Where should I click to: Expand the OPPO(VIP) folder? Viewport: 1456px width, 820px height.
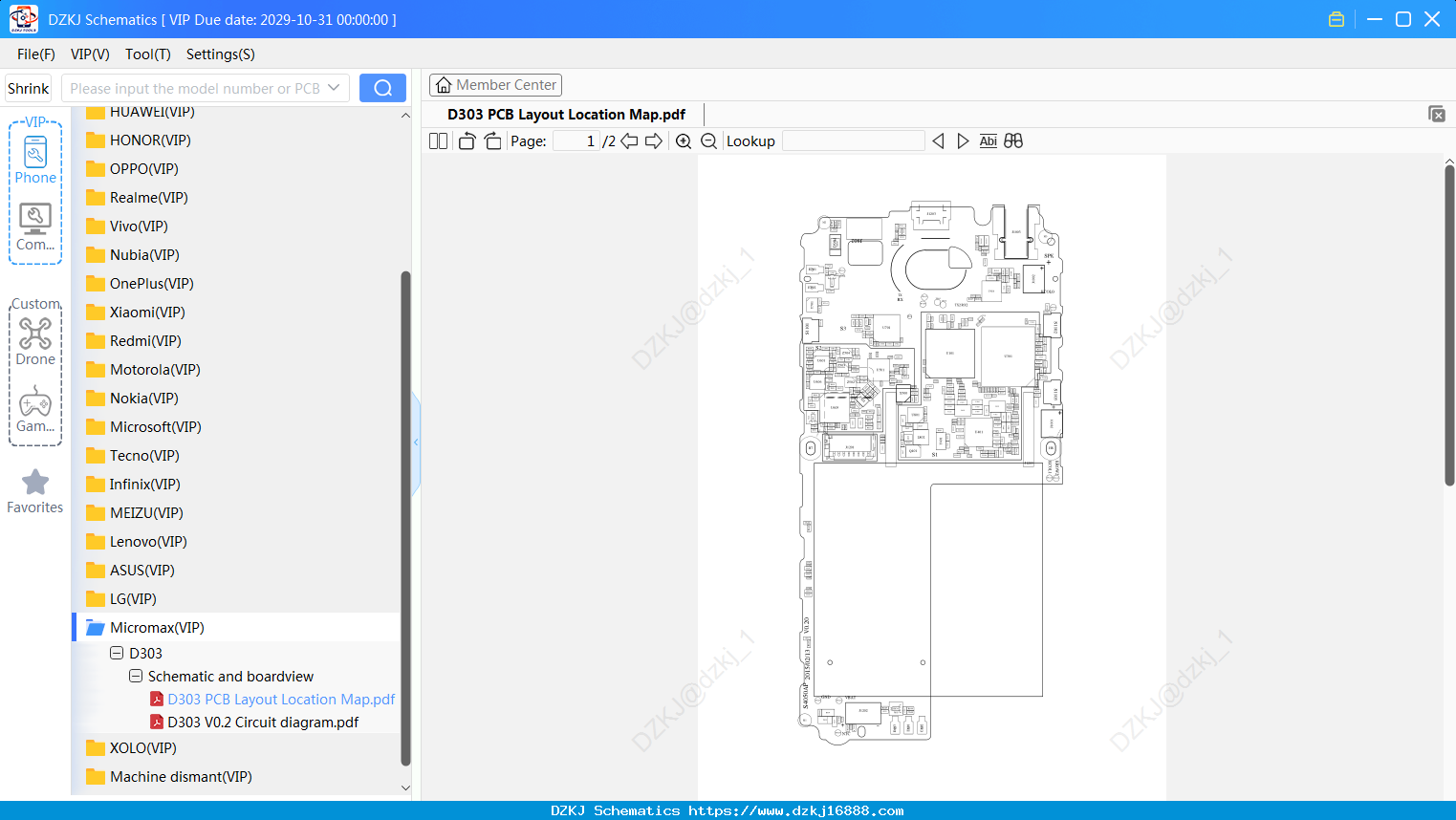tap(132, 169)
